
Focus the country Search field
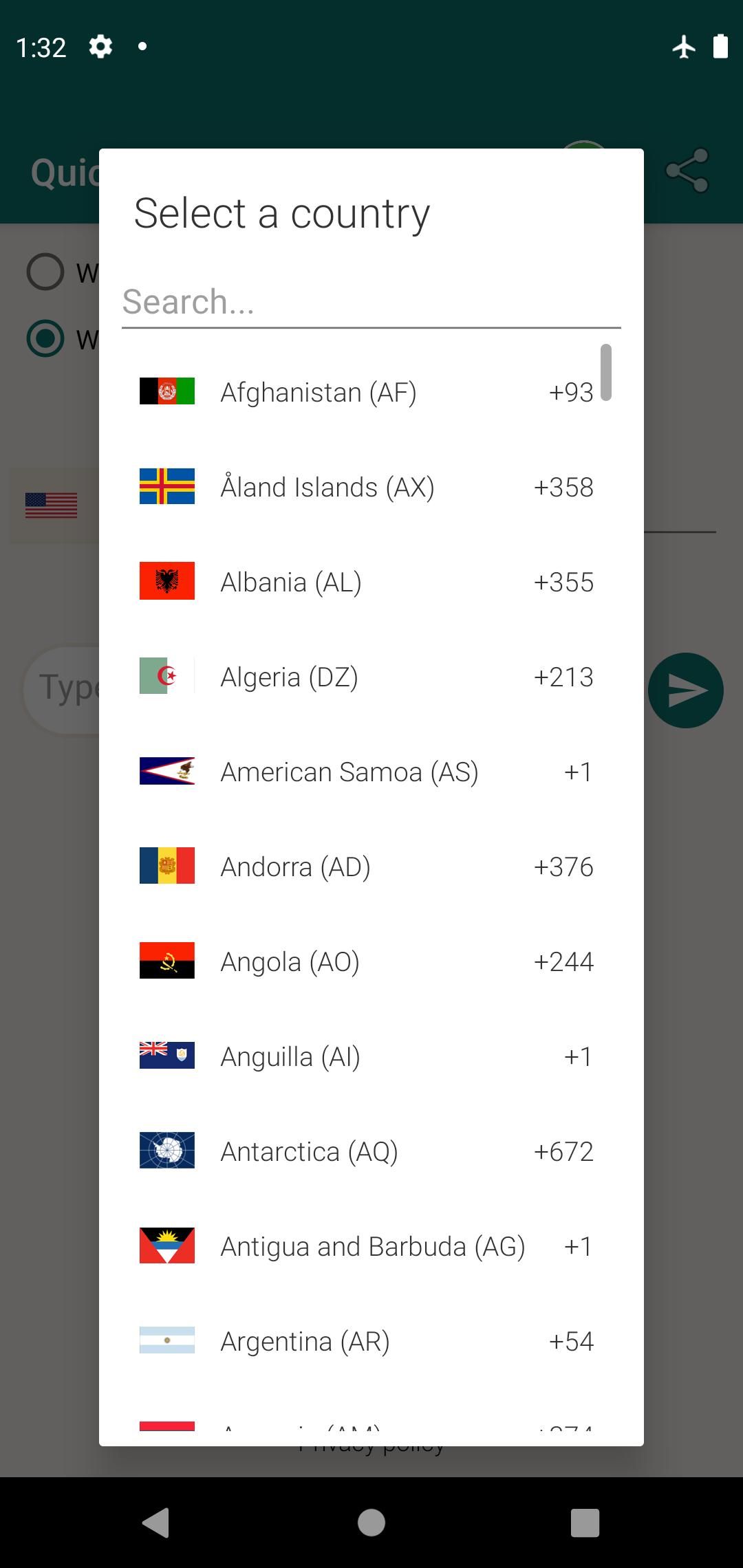pos(371,303)
